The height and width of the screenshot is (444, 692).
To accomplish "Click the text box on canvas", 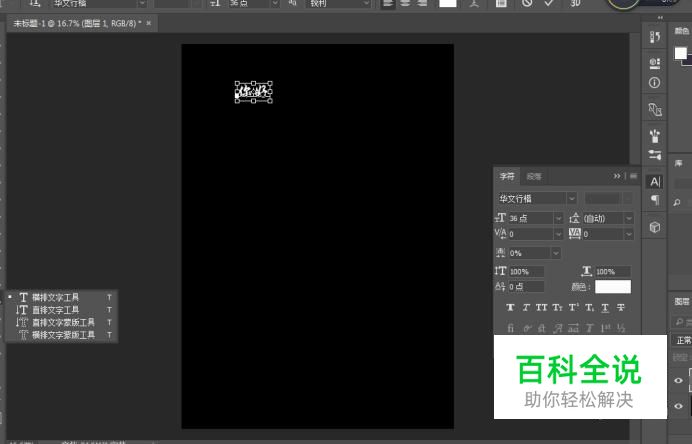I will pyautogui.click(x=253, y=92).
